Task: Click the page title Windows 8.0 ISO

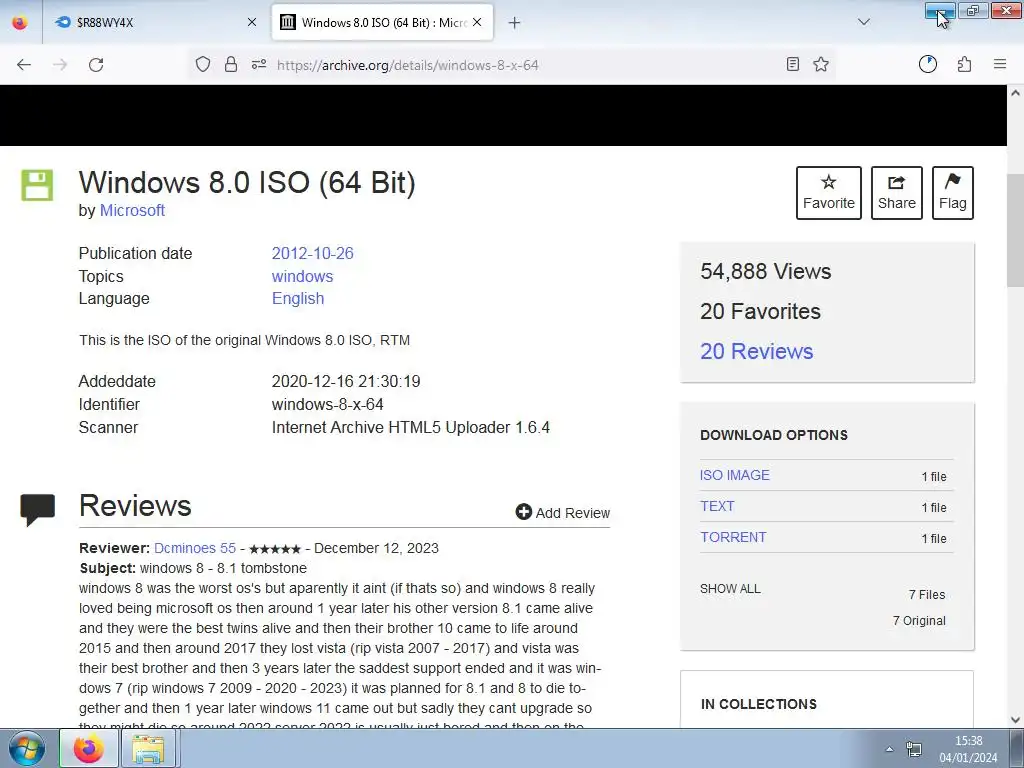Action: coord(247,182)
